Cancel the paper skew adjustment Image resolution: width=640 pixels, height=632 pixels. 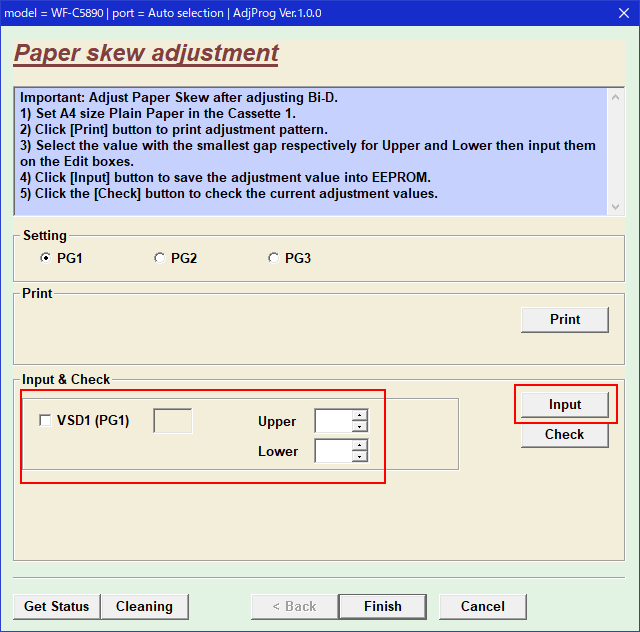483,606
